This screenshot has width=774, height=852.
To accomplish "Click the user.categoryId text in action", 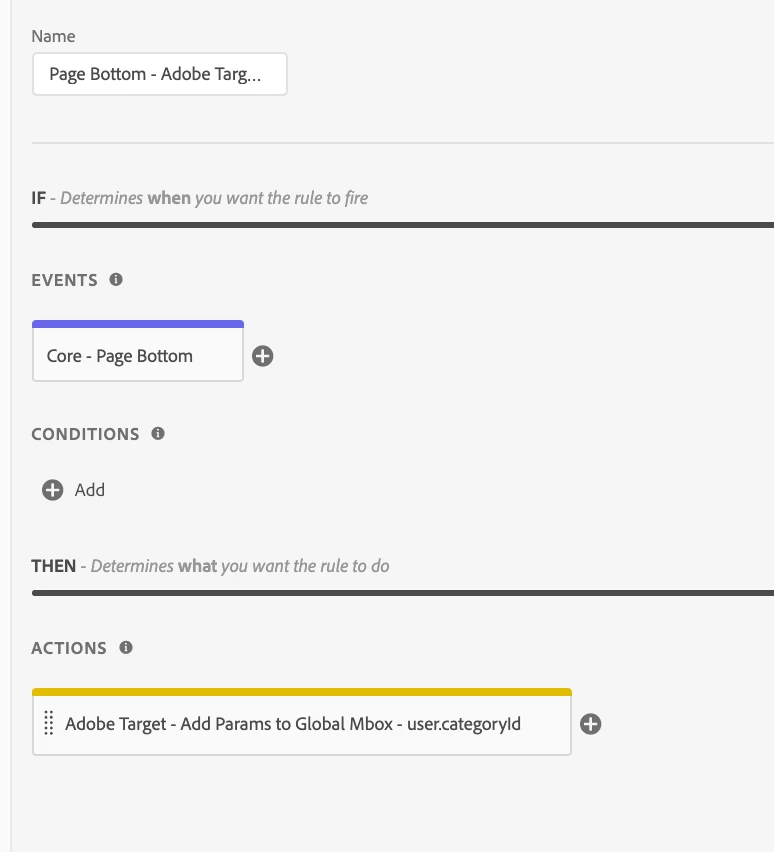I will coord(464,724).
